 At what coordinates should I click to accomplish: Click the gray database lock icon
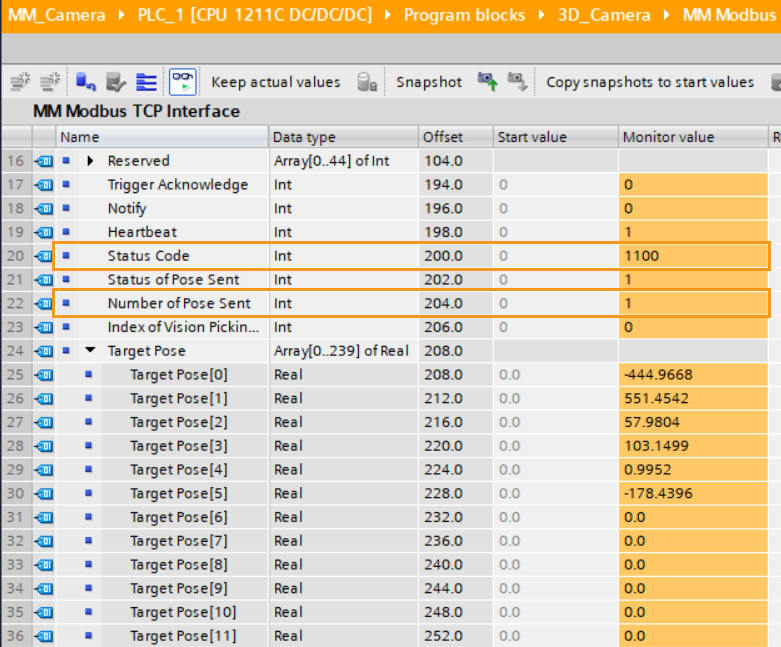(367, 82)
